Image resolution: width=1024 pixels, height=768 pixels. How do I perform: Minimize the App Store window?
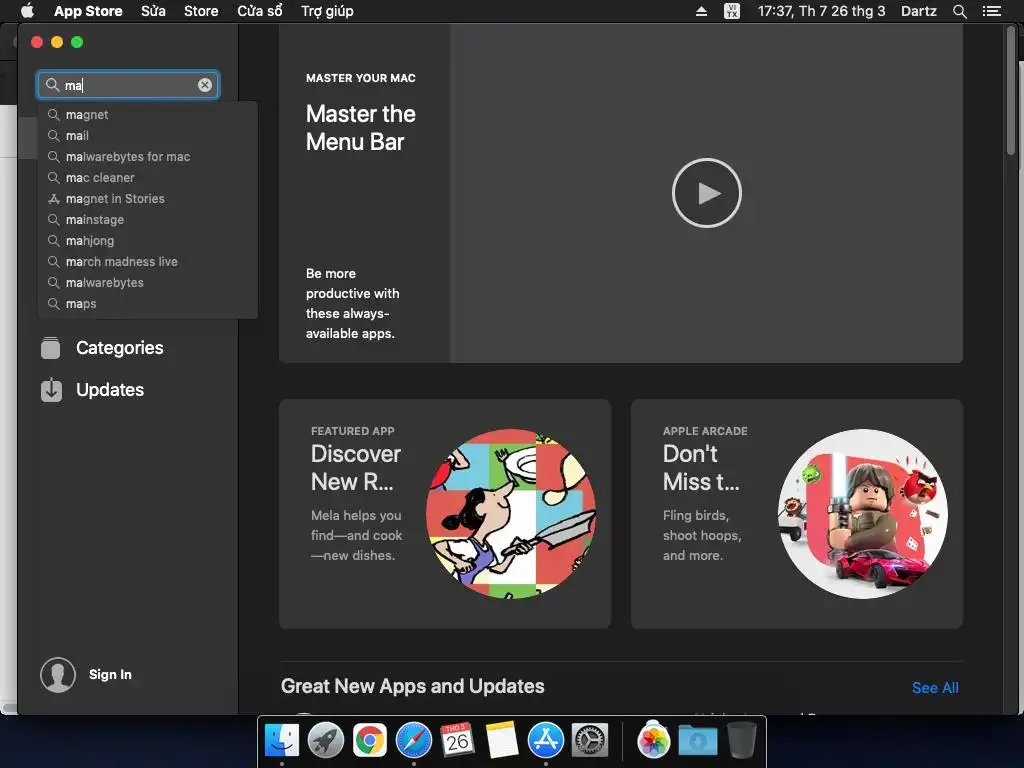[x=57, y=42]
